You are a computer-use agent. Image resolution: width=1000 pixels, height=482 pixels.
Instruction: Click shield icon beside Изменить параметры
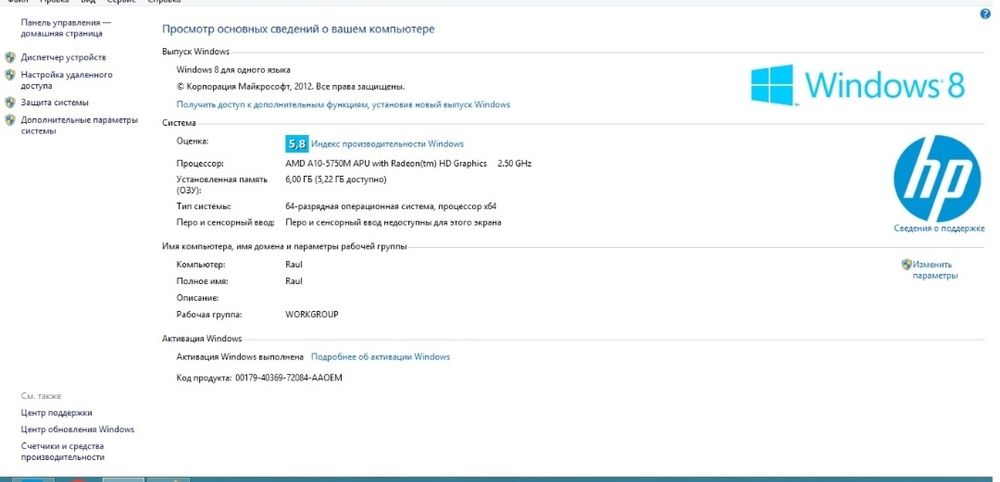(906, 264)
